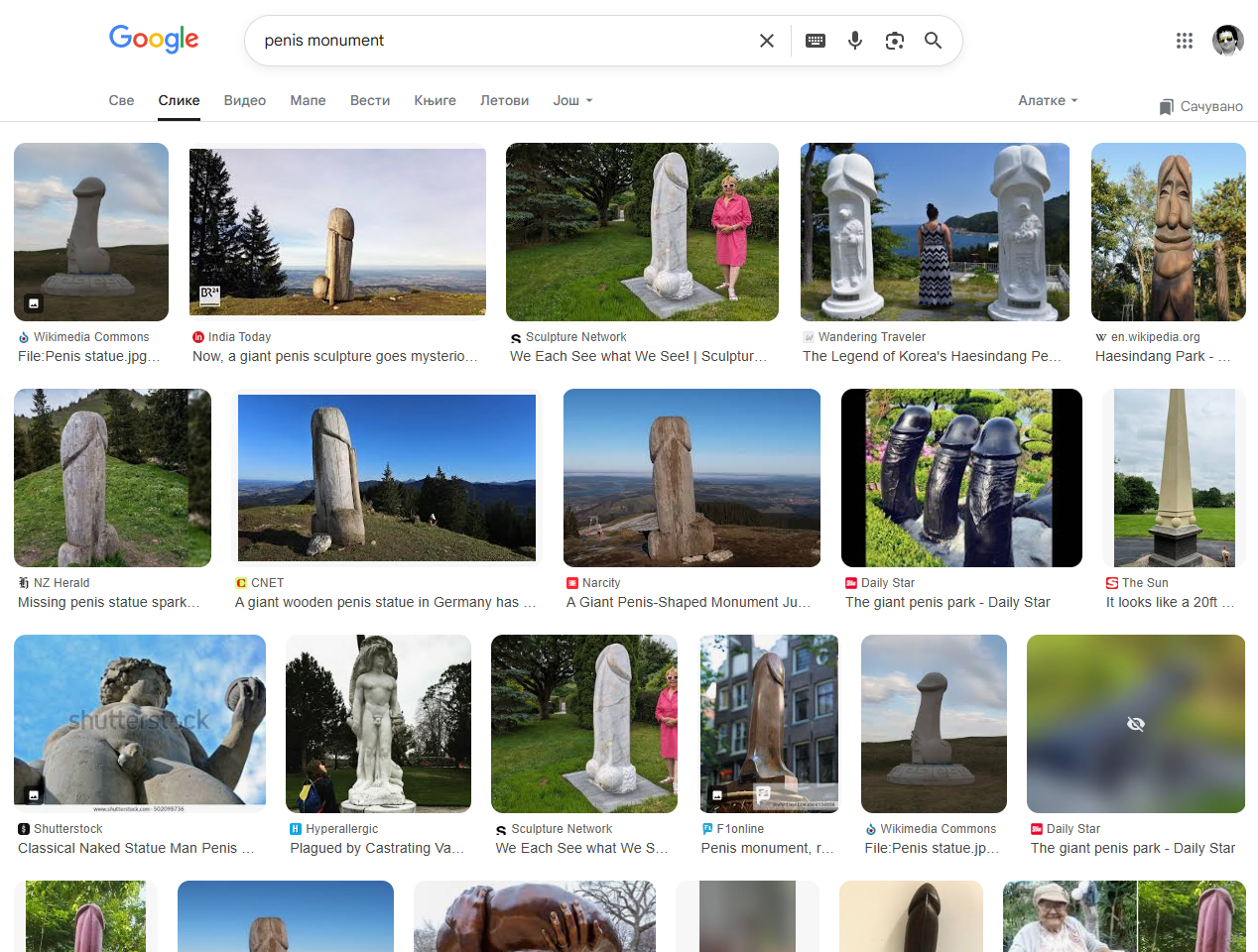The height and width of the screenshot is (952, 1258).
Task: Click the licensable badge on the Shutterstock thumbnail
Action: pos(33,794)
